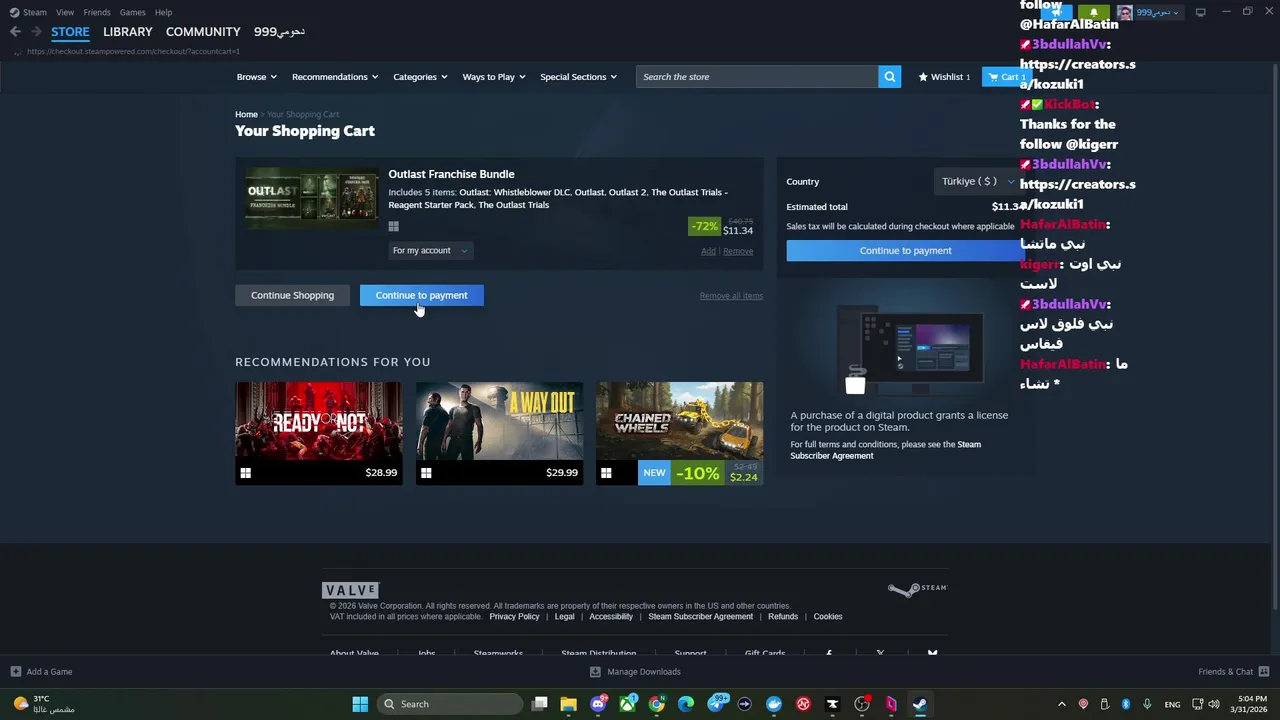Screen dimensions: 1280x720
Task: Click Windows icon on A Way Out card
Action: click(x=426, y=473)
